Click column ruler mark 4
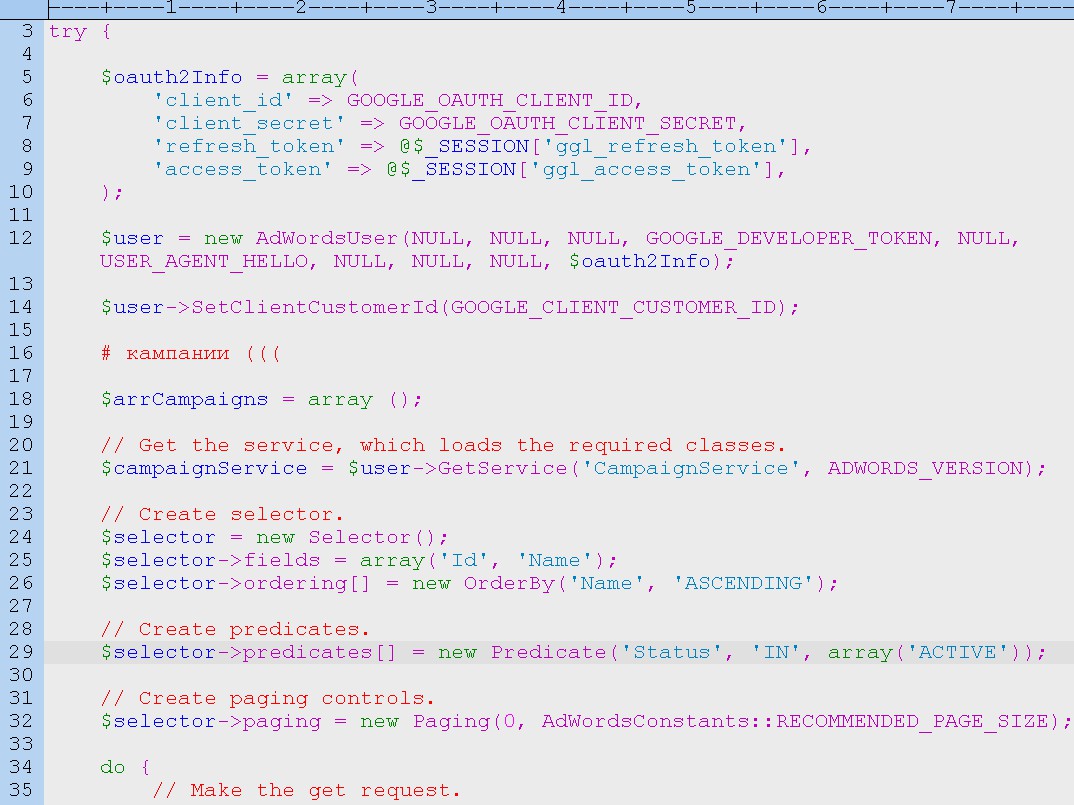Screen dimensions: 1074x805 coord(561,8)
